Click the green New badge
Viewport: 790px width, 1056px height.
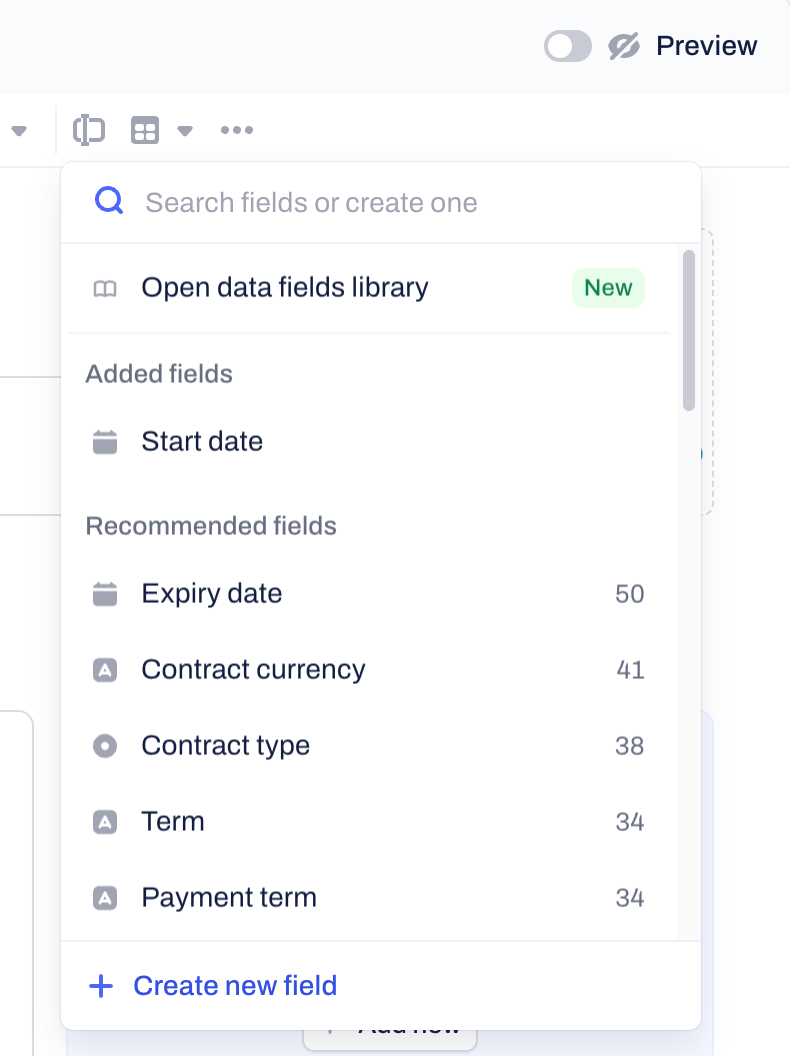point(608,288)
